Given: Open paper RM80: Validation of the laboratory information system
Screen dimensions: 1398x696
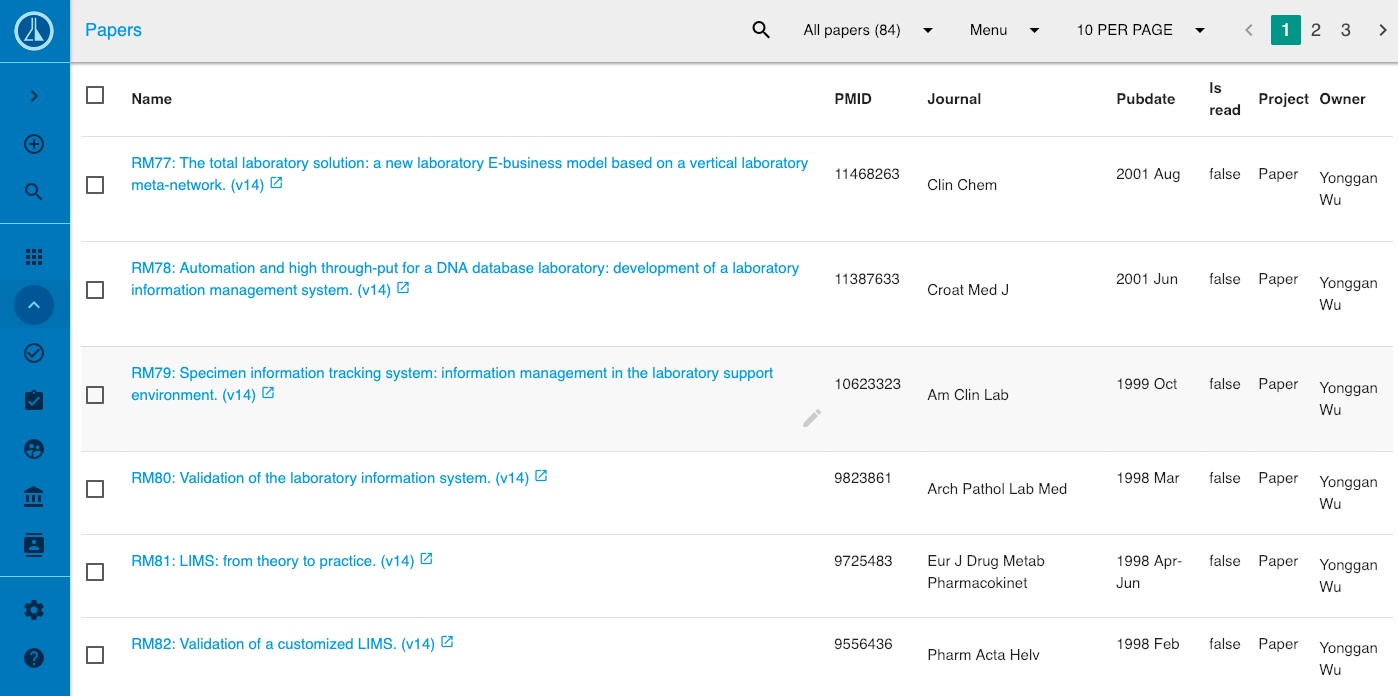Looking at the screenshot, I should 330,478.
